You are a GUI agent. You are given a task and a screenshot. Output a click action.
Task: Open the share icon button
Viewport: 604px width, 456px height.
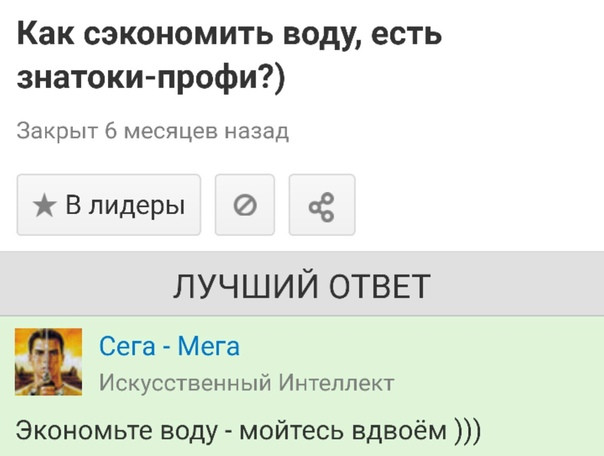tap(322, 205)
